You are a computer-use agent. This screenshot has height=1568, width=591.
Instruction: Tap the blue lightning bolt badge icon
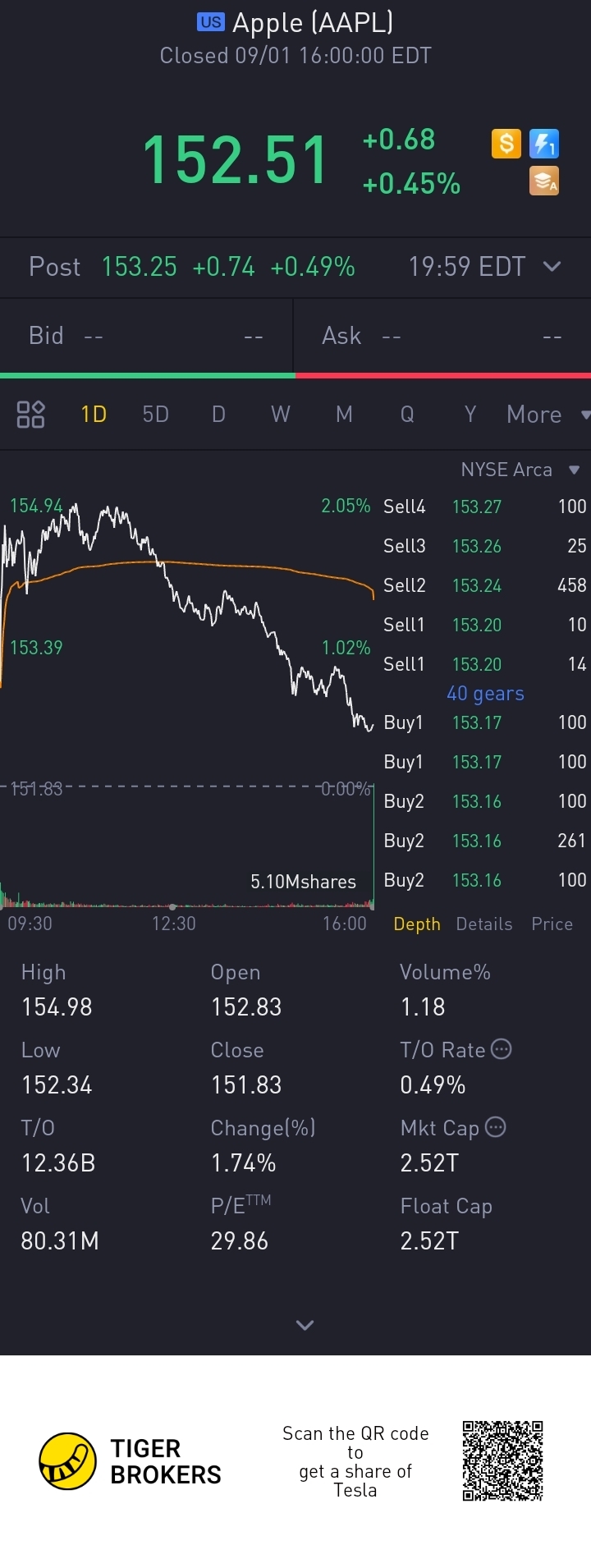[544, 144]
